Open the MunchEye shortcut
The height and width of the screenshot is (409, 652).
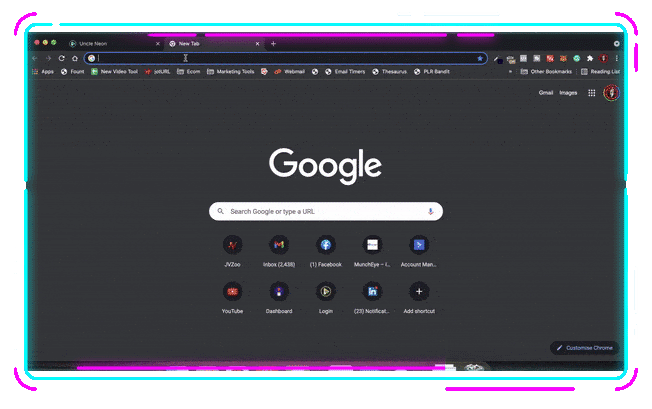point(372,251)
